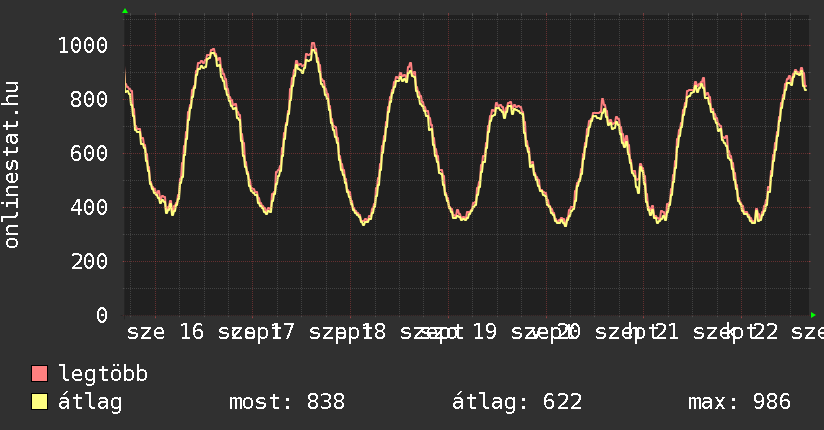Click the y-axis label 0

click(102, 315)
